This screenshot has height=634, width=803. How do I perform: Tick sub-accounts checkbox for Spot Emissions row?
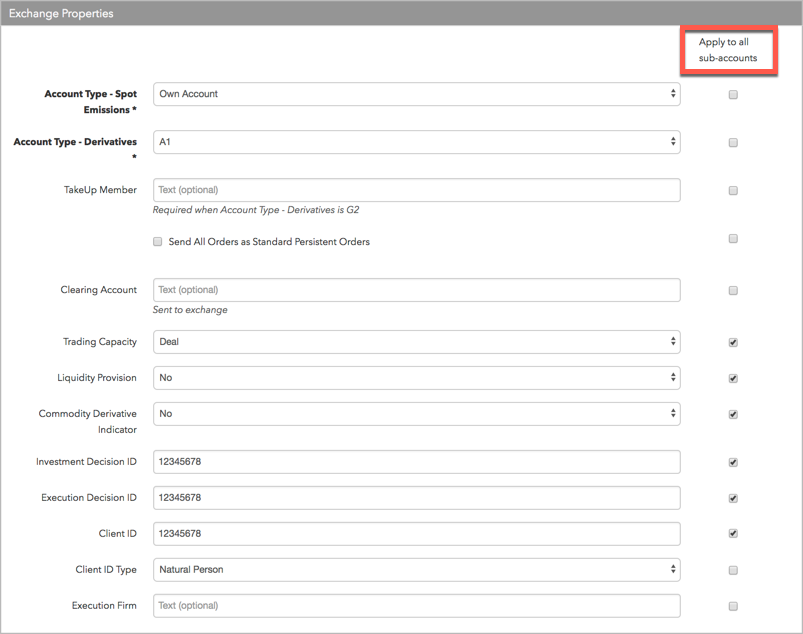click(733, 95)
